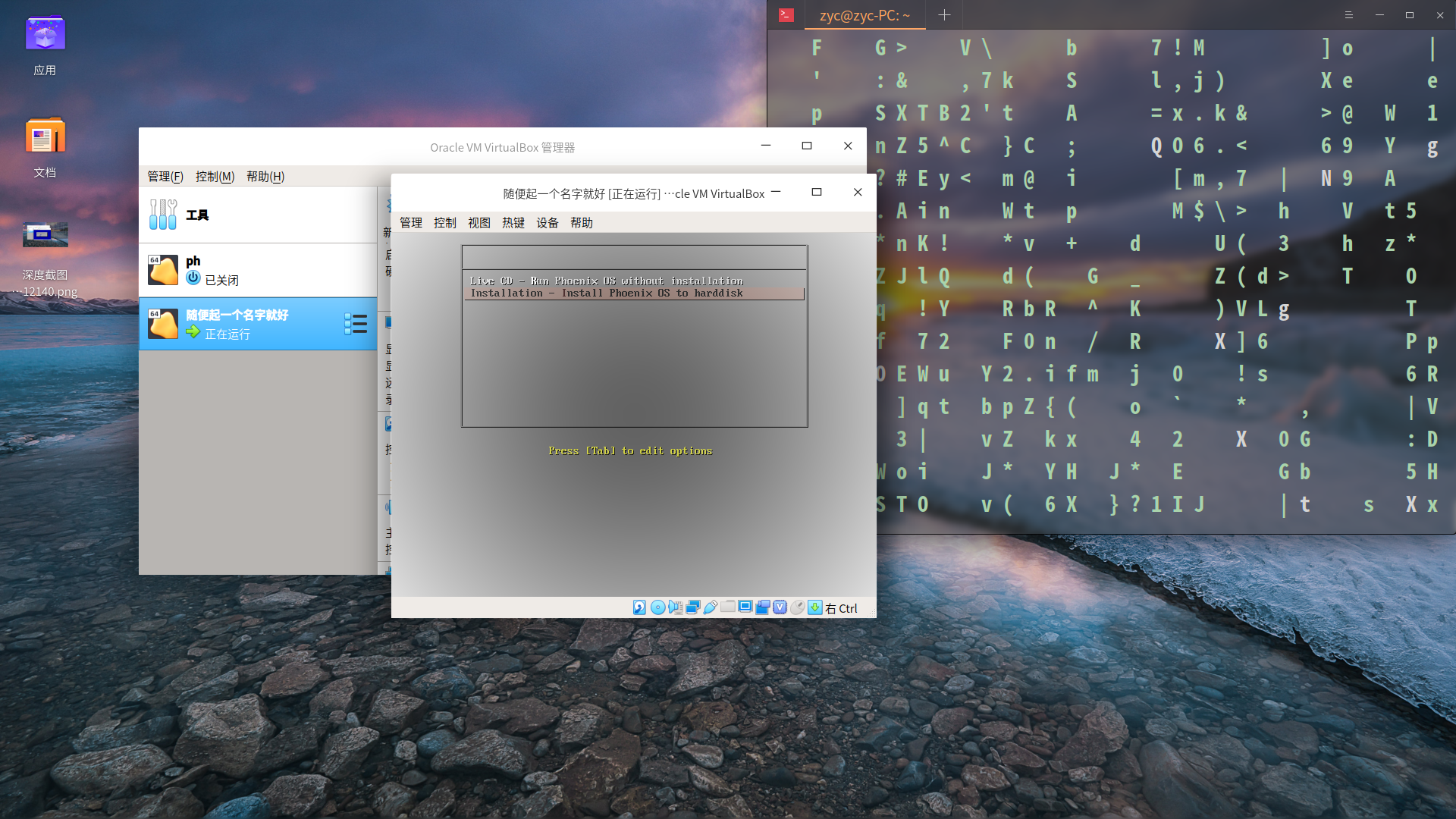
Task: Choose Installation to harddisk boot option
Action: [634, 293]
